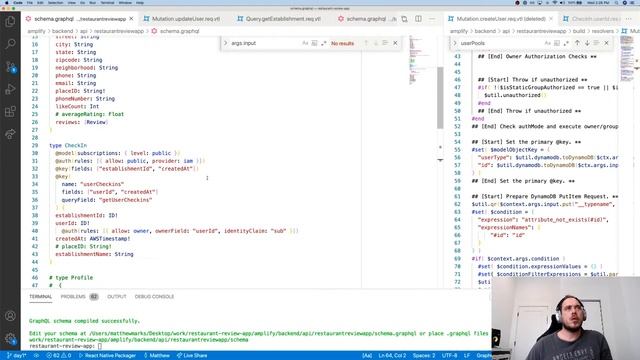Screen dimensions: 640x360
Task: Click previous match arrow in args.input find
Action: 366,43
